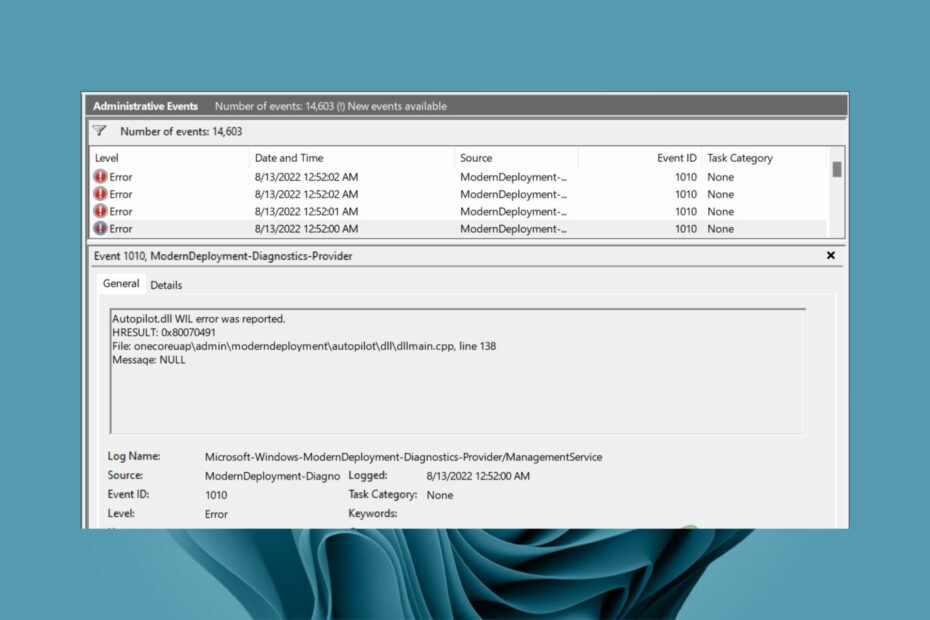The width and height of the screenshot is (930, 620).
Task: Click the dllmain.cpp file path line
Action: point(304,346)
